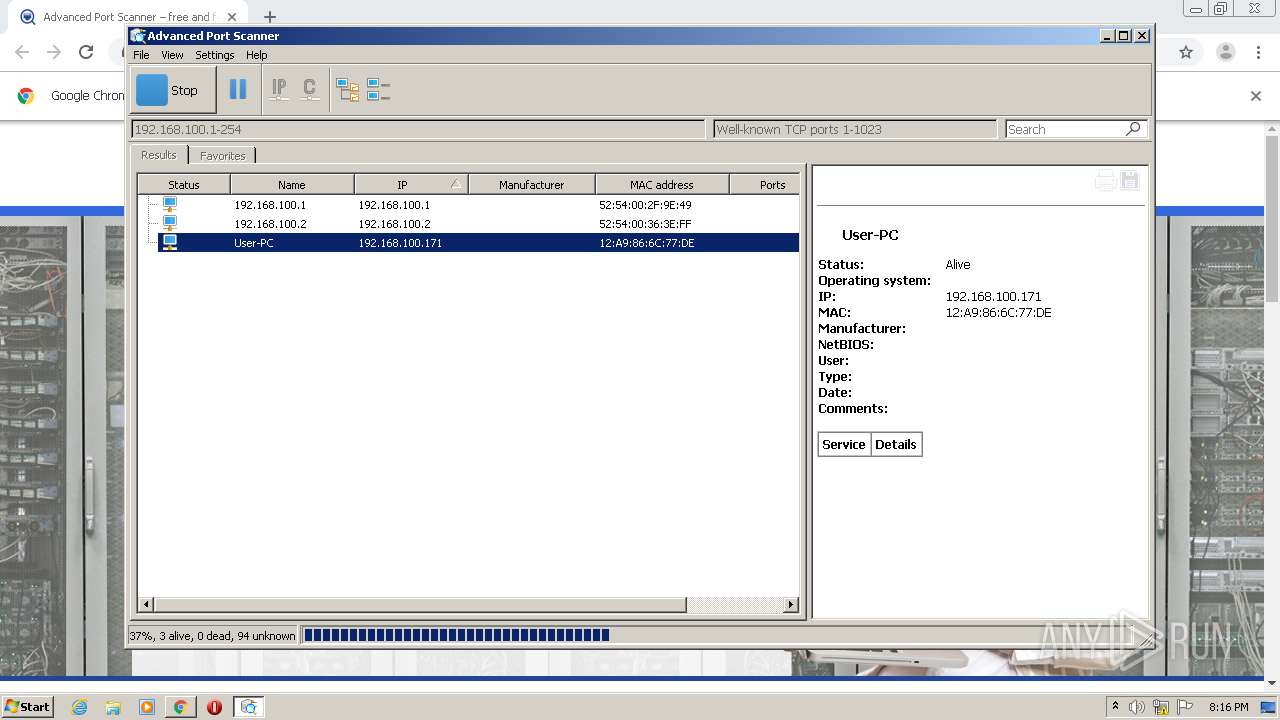Click the Well-known TCP ports 1-1023 field
This screenshot has height=720, width=1280.
click(x=855, y=129)
